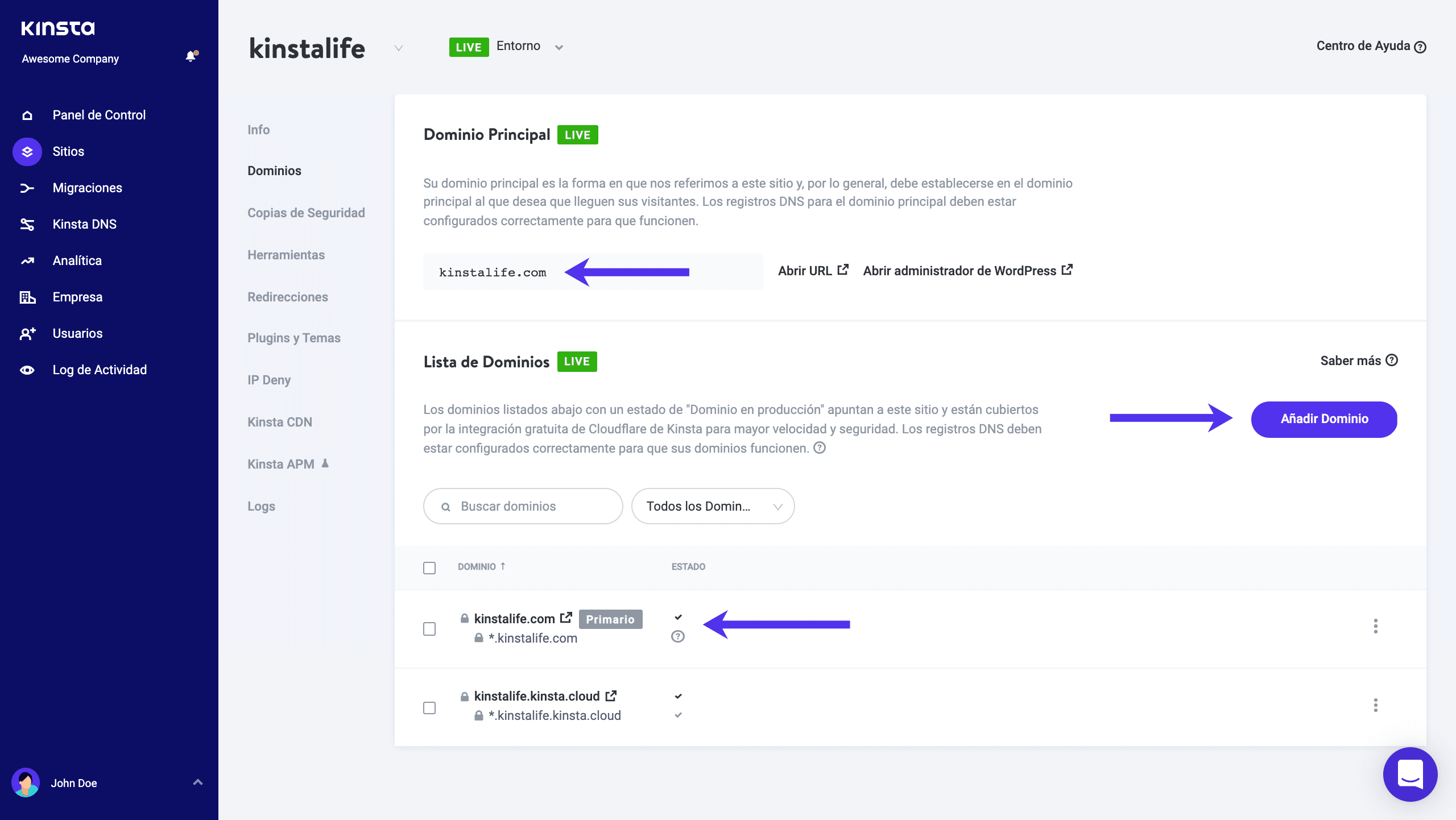Image resolution: width=1456 pixels, height=820 pixels.
Task: Click the Kinsta logo in sidebar
Action: click(x=58, y=28)
